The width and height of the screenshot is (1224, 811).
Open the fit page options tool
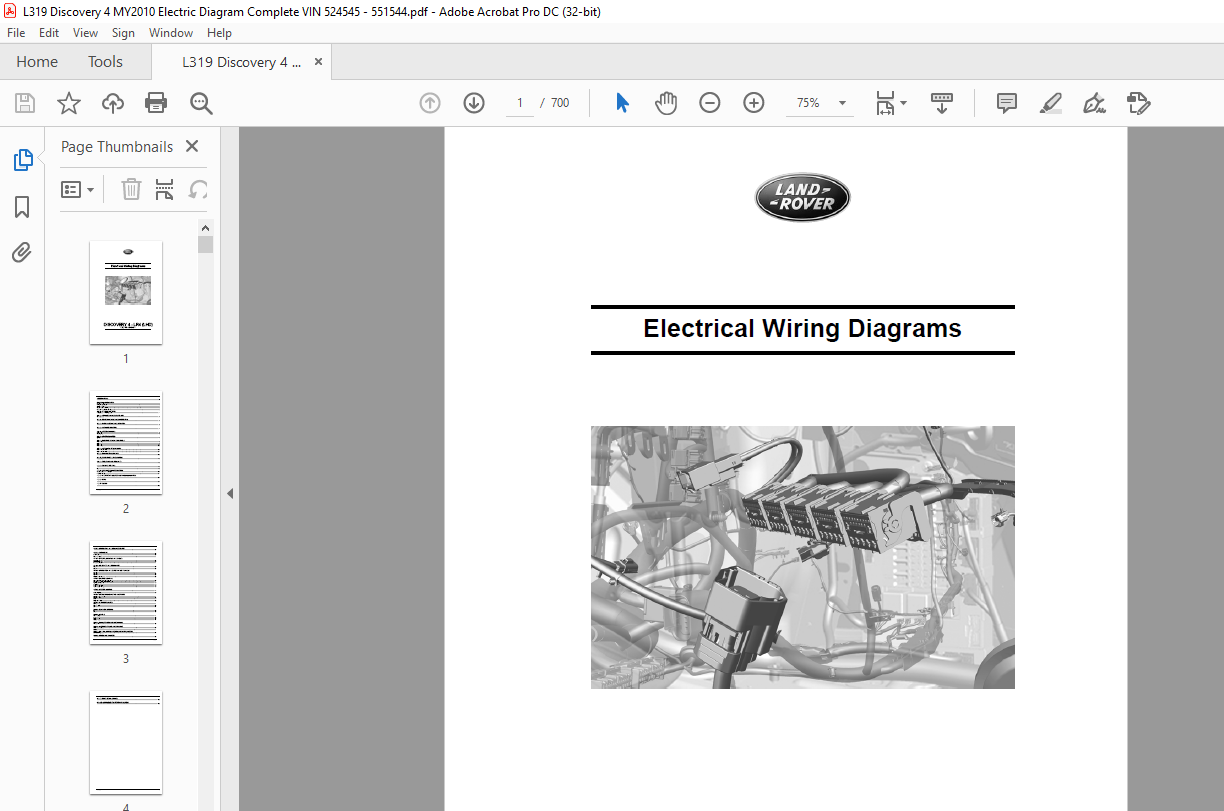click(x=890, y=103)
